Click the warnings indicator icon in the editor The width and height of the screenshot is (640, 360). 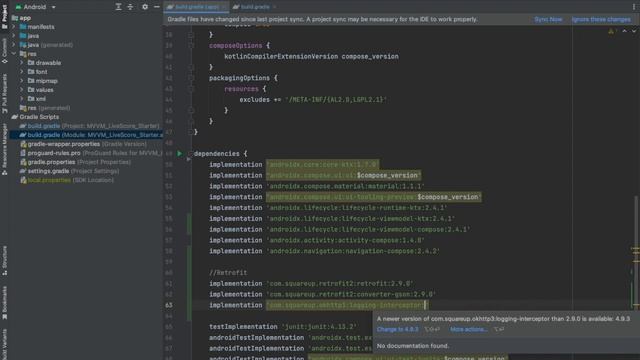click(x=611, y=31)
